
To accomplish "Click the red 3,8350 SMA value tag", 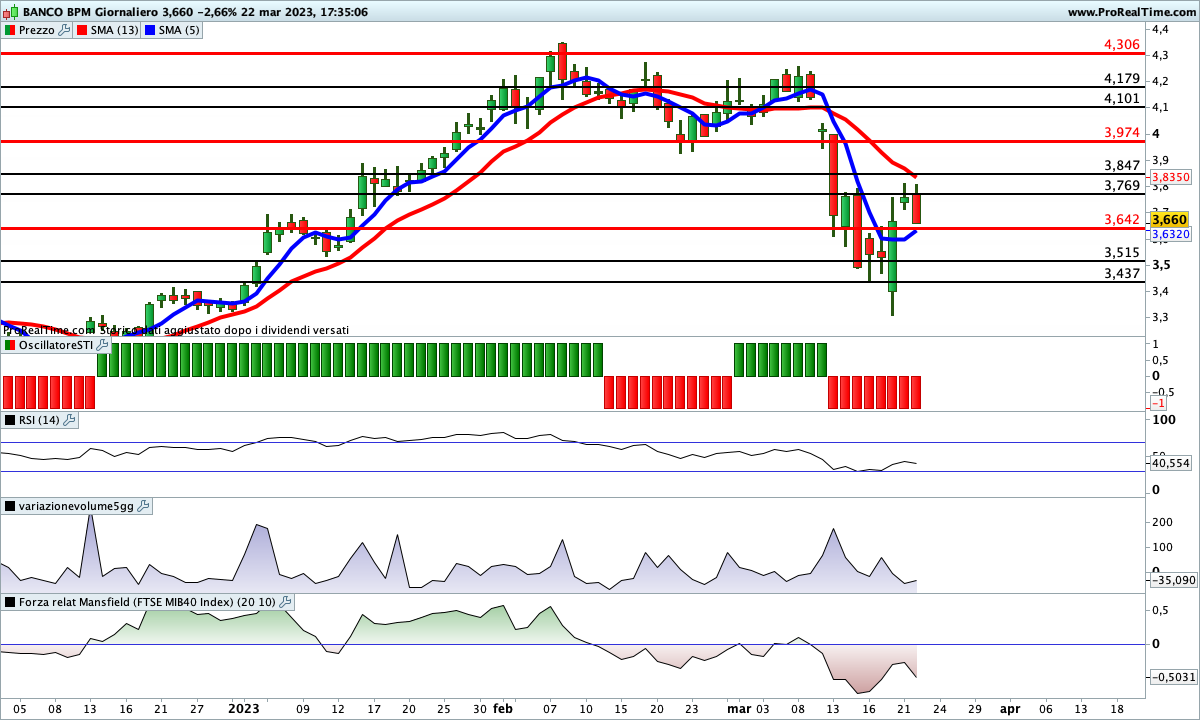I will [1170, 175].
